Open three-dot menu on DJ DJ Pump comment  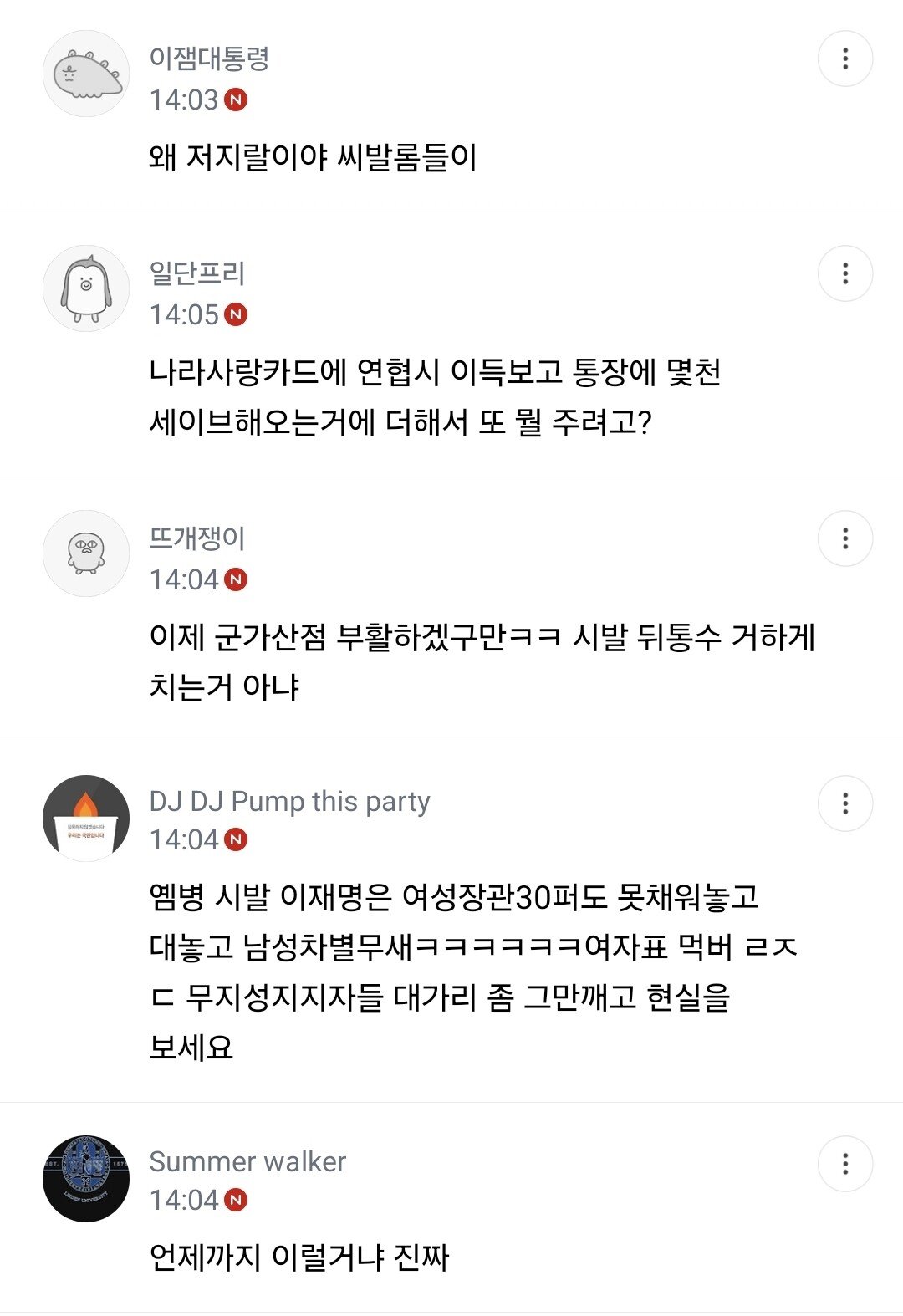pyautogui.click(x=844, y=803)
